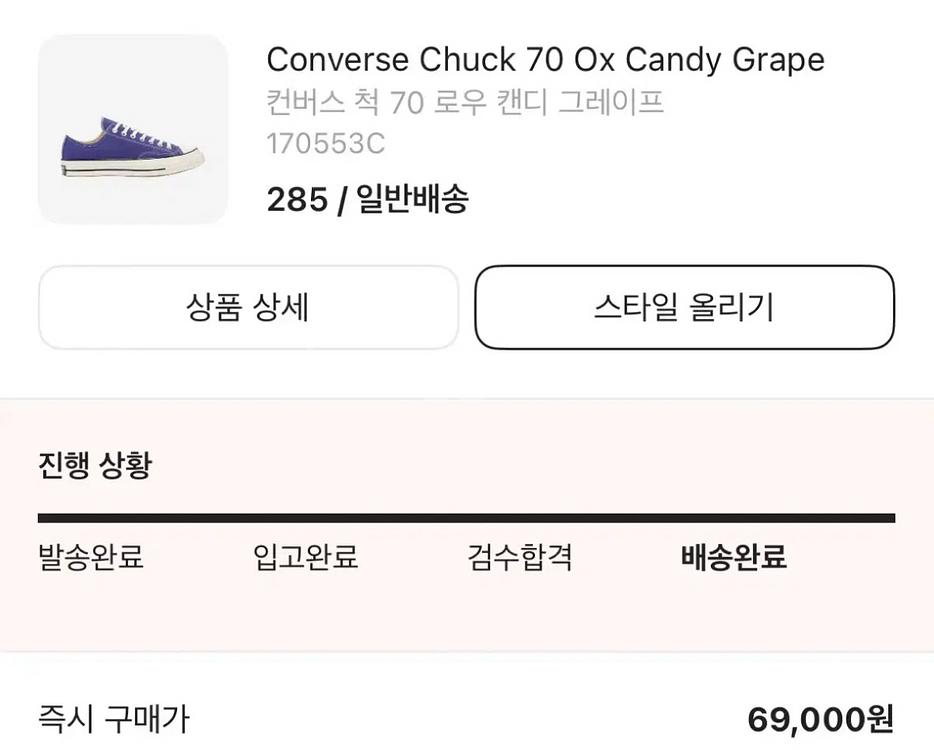
Task: Click the black progress bar
Action: [x=467, y=519]
